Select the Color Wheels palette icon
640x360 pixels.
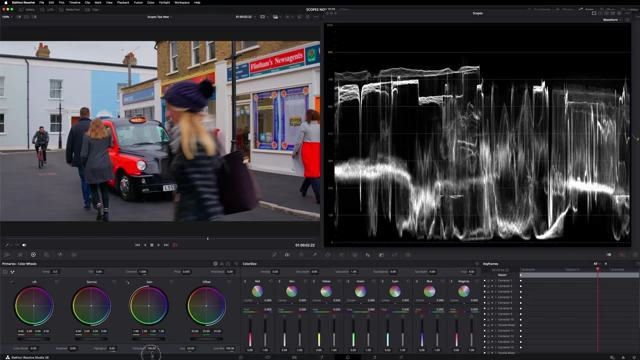click(x=33, y=255)
